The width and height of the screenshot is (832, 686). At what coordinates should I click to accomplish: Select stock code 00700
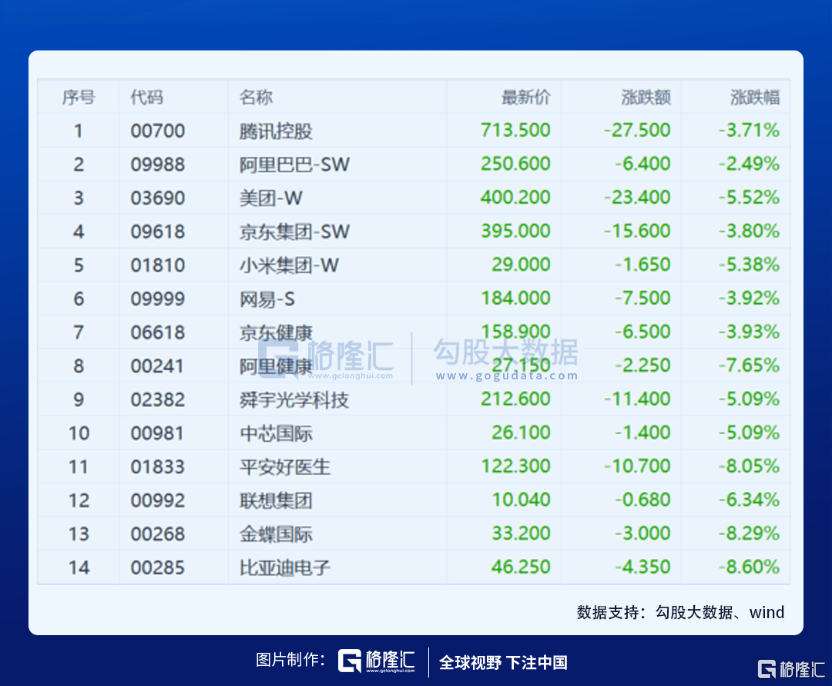tap(158, 131)
